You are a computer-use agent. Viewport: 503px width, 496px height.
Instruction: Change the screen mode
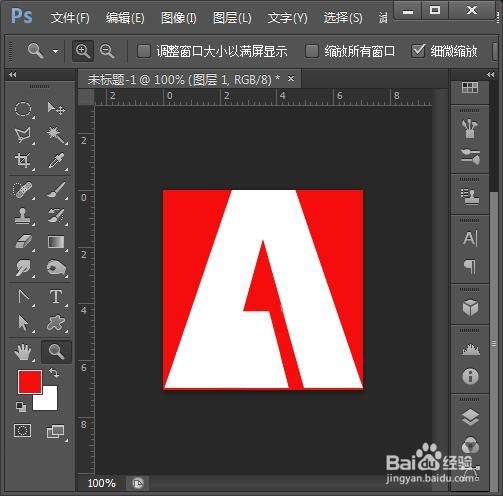tap(56, 431)
